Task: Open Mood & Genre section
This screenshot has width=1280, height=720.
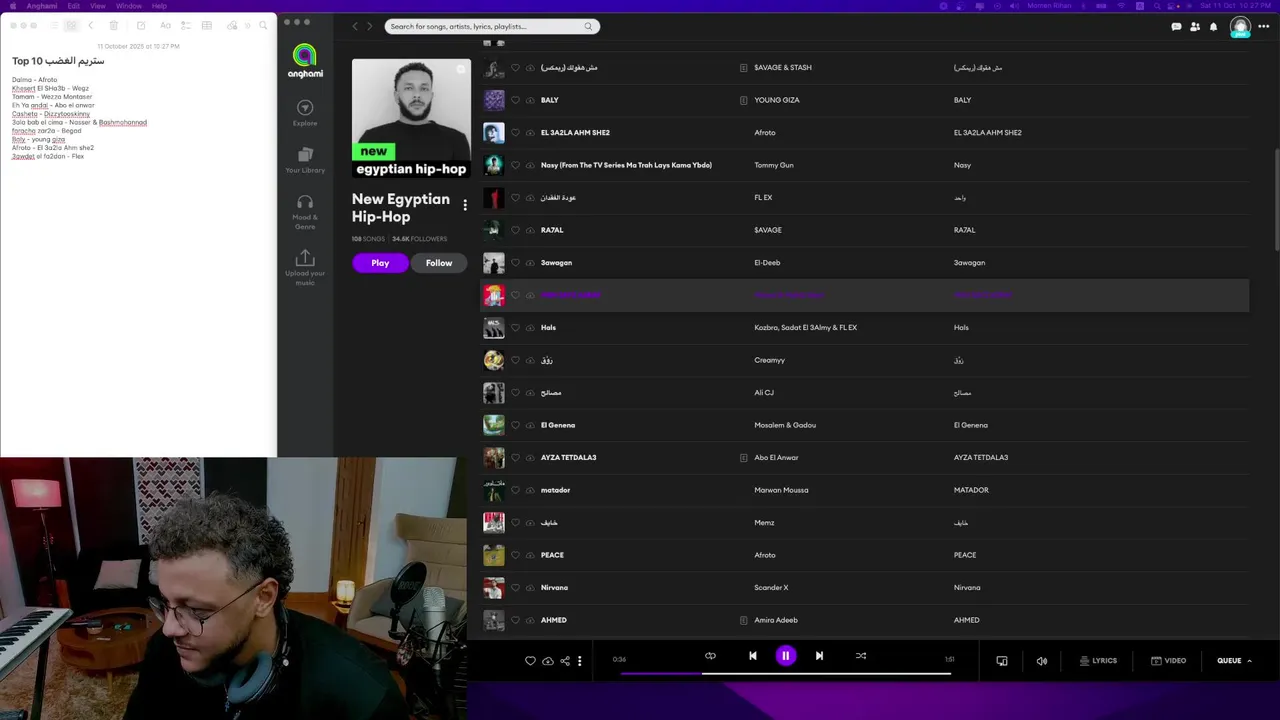Action: [305, 212]
